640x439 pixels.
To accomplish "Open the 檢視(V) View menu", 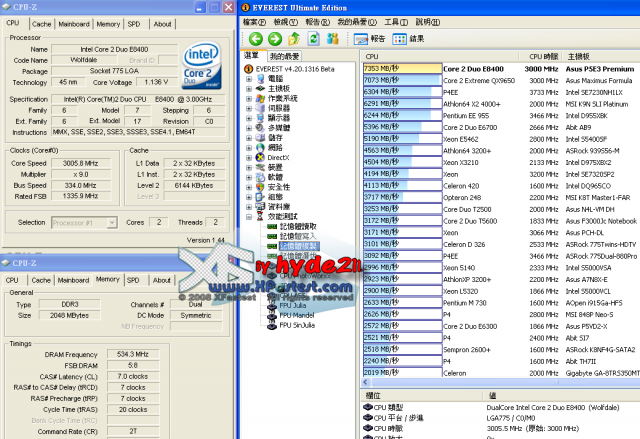I will coord(286,22).
